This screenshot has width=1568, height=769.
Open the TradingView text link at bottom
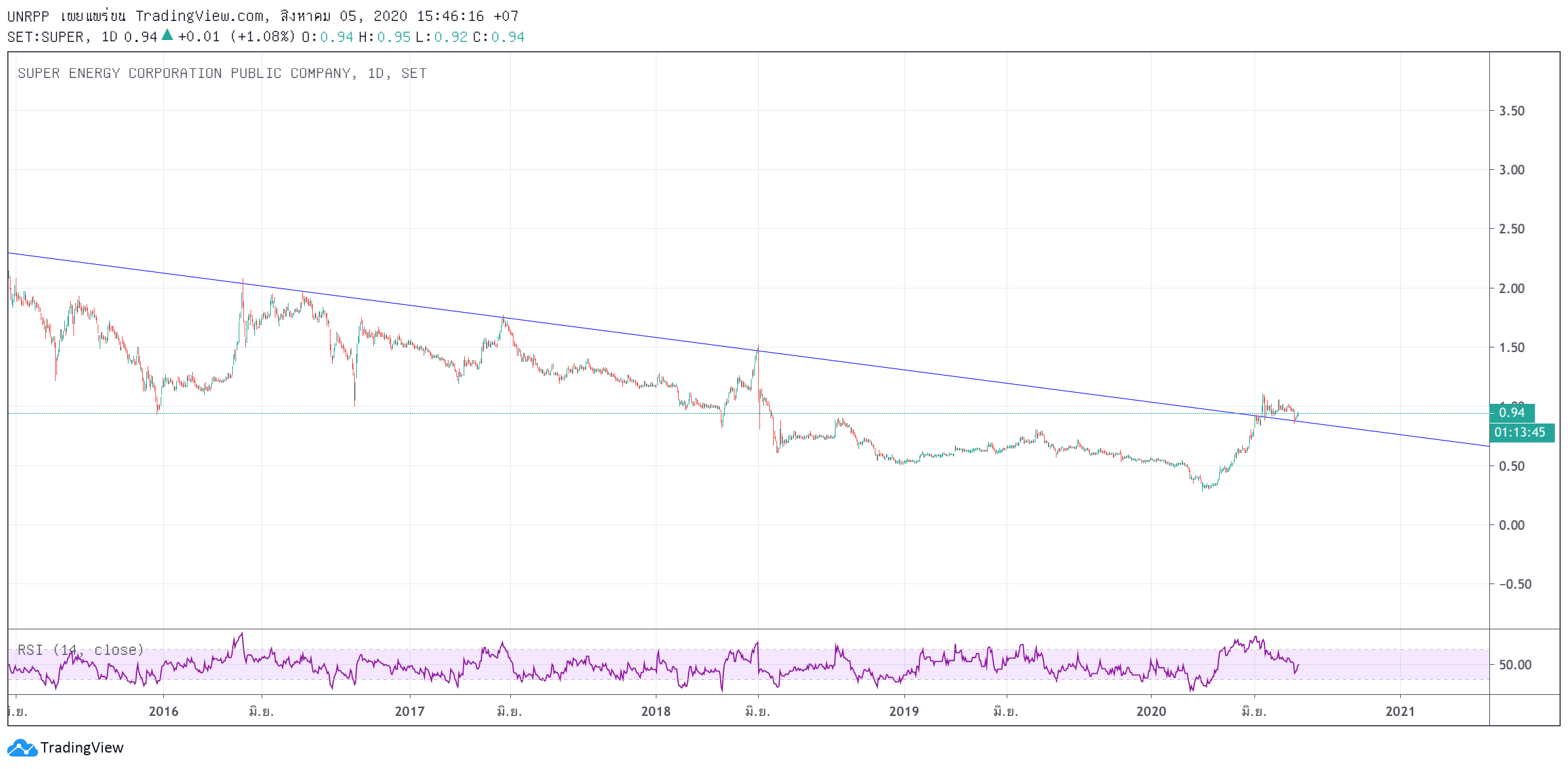pyautogui.click(x=82, y=747)
